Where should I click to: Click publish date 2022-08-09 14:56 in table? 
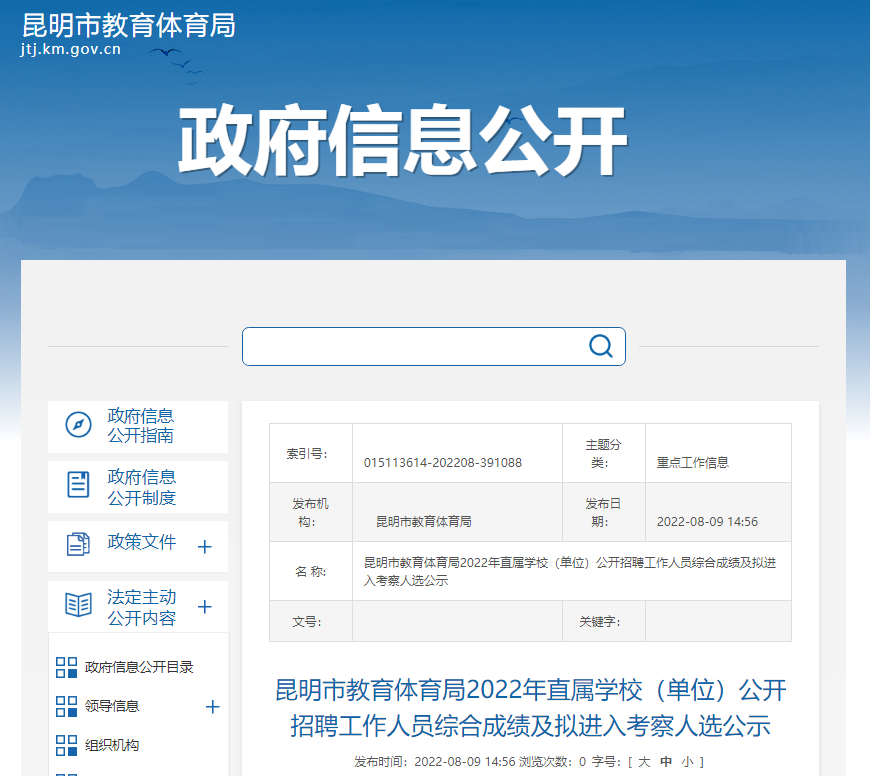tap(707, 521)
